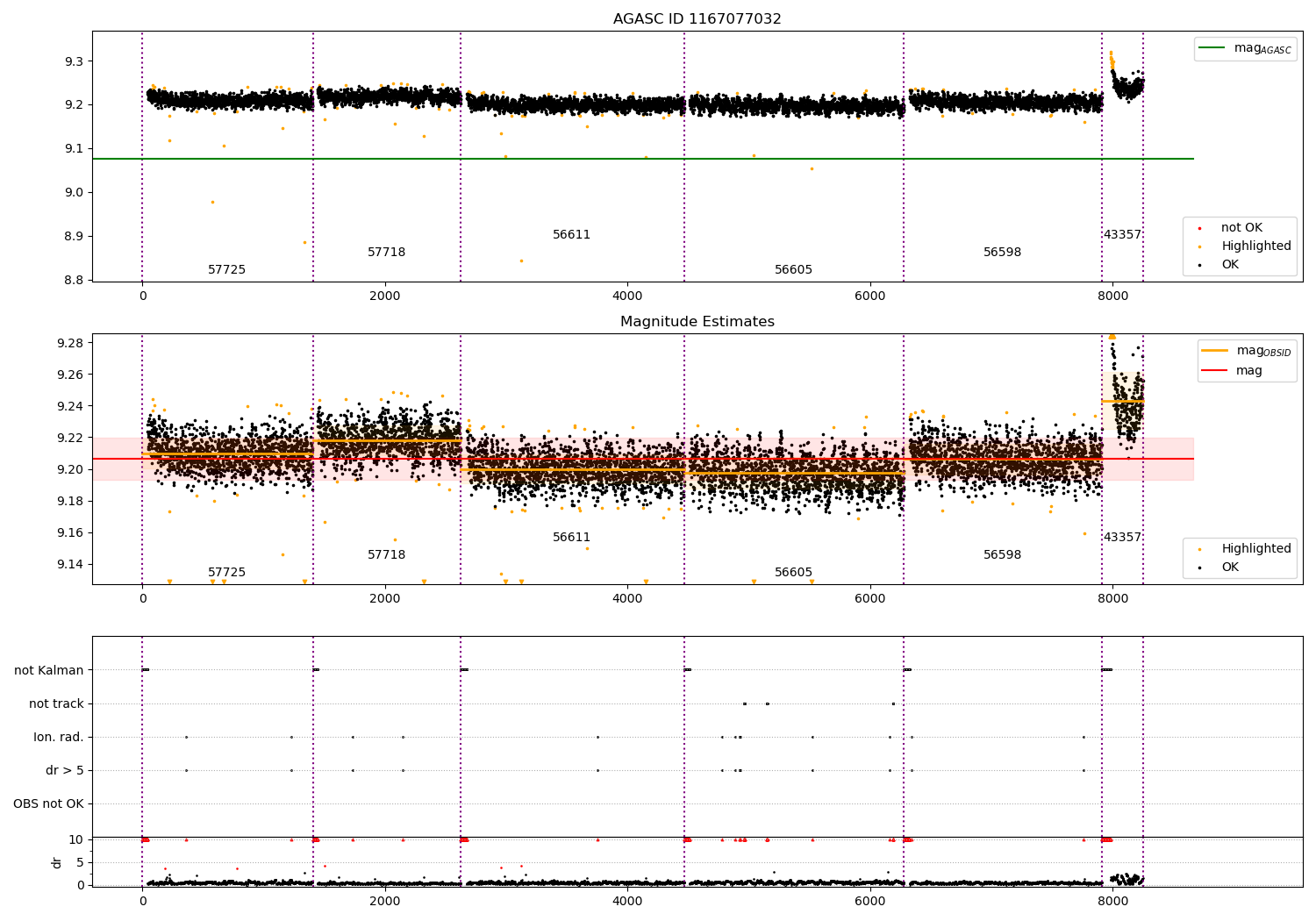Click OBSID label 56611 in middle plot
This screenshot has width=1316, height=921.
coord(571,538)
